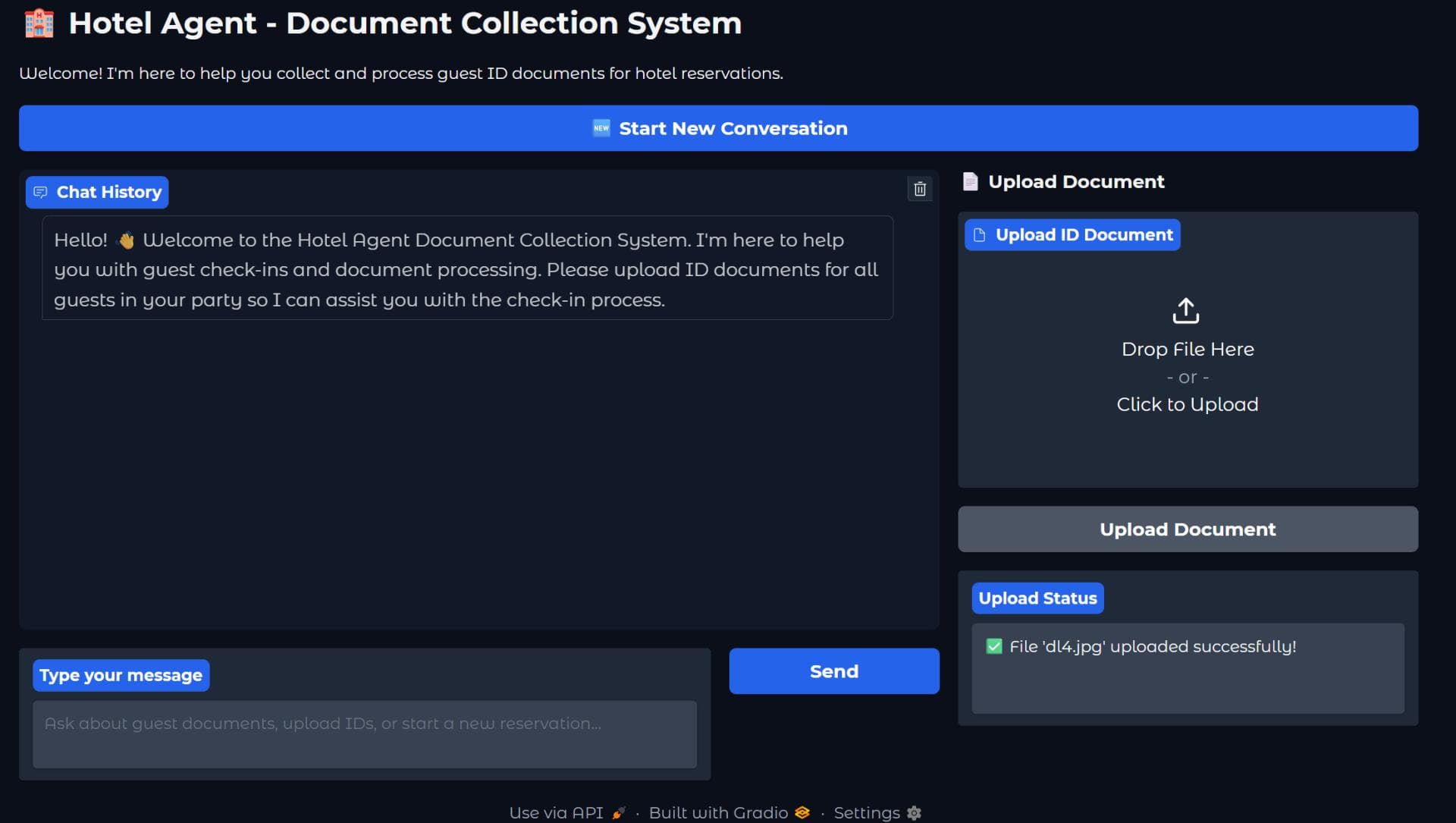Click the welcome subtitle under the title
Screen dimensions: 1456x823
[x=401, y=74]
